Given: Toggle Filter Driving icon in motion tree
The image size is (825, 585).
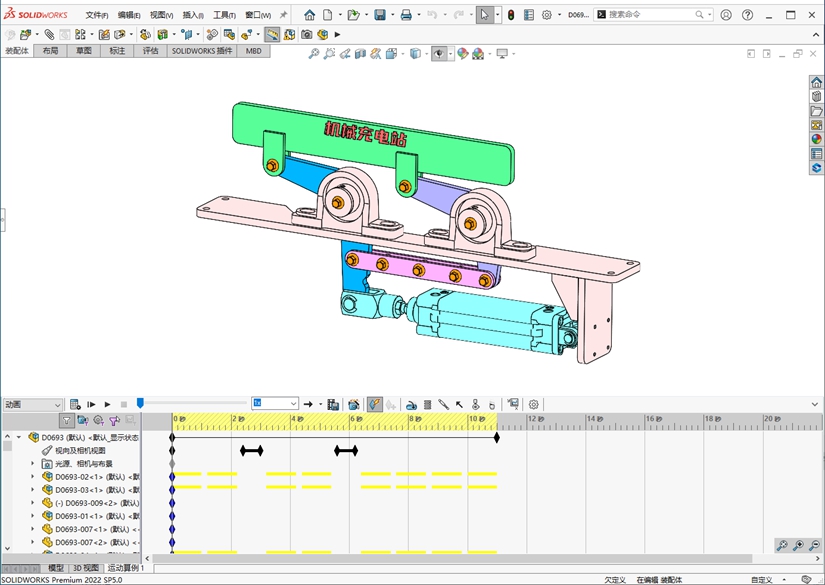Looking at the screenshot, I should 98,420.
